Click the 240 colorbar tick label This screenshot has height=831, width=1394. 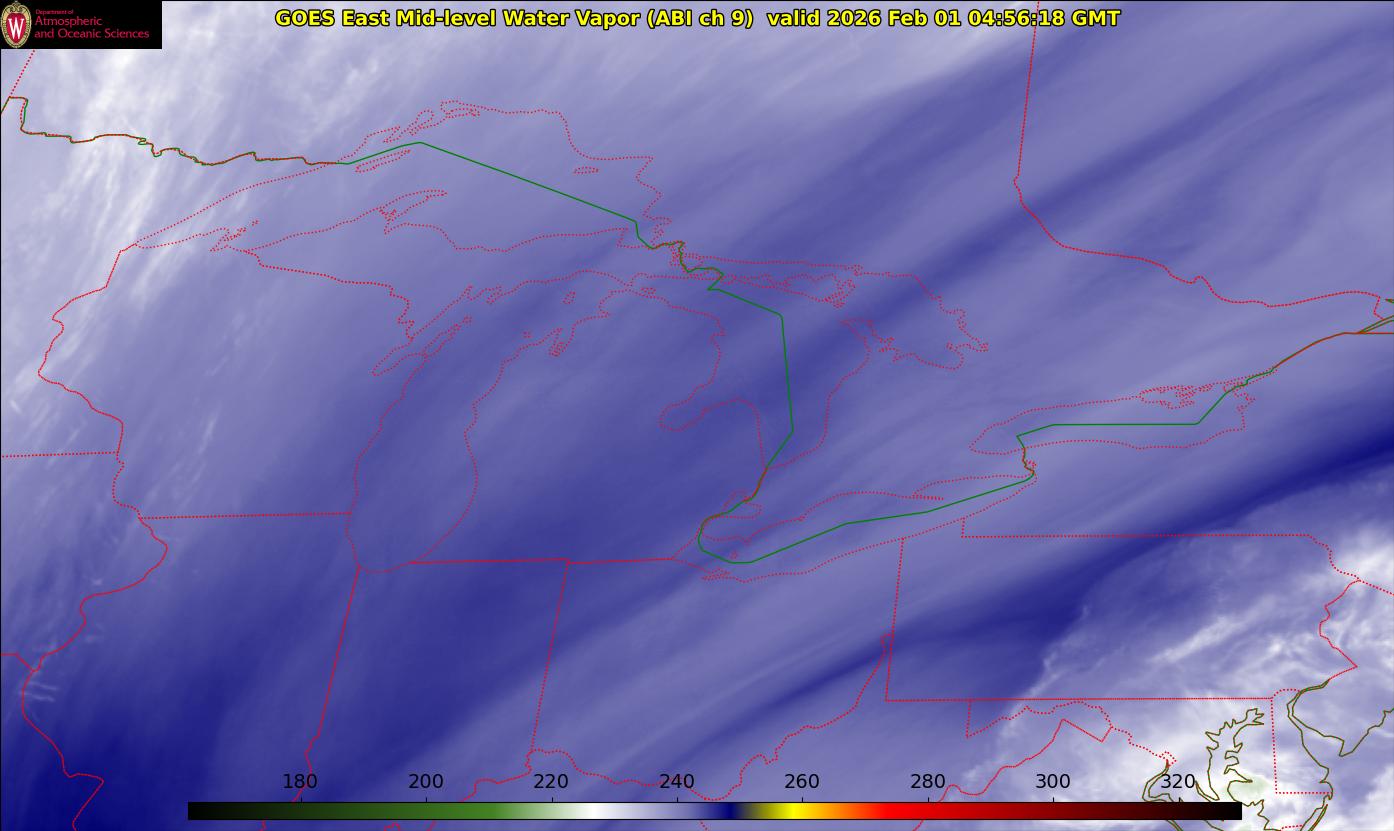[677, 781]
